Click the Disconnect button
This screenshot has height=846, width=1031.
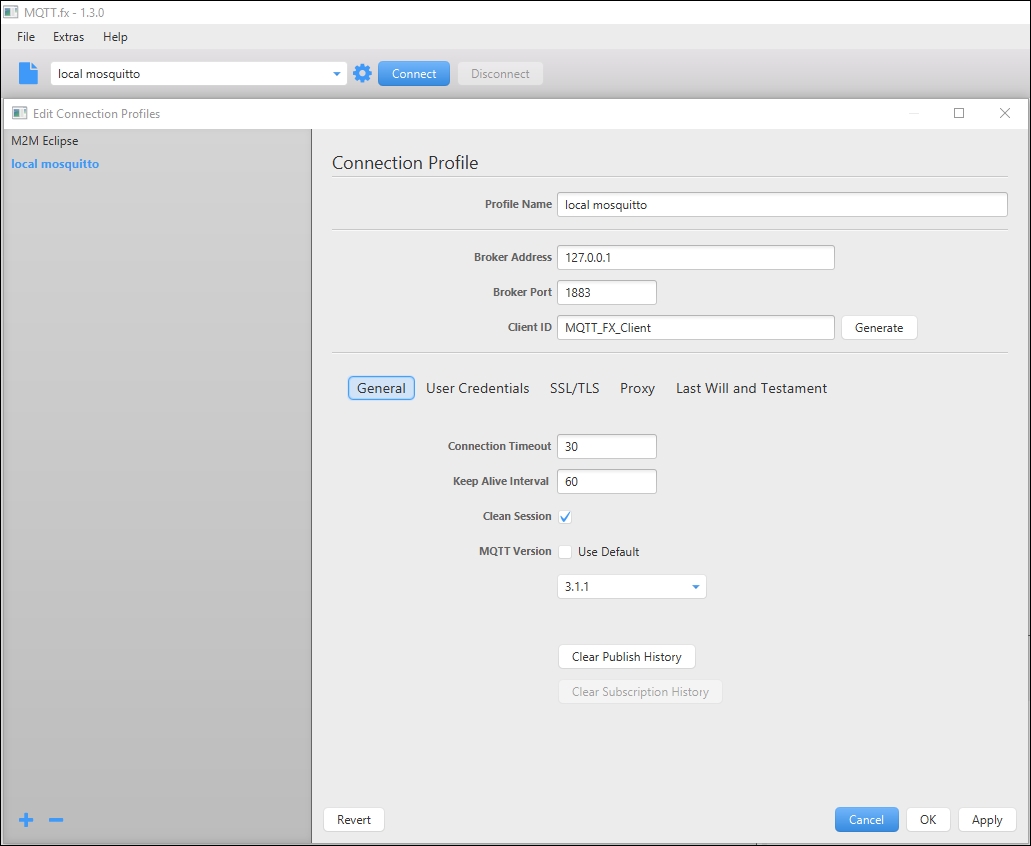(500, 74)
